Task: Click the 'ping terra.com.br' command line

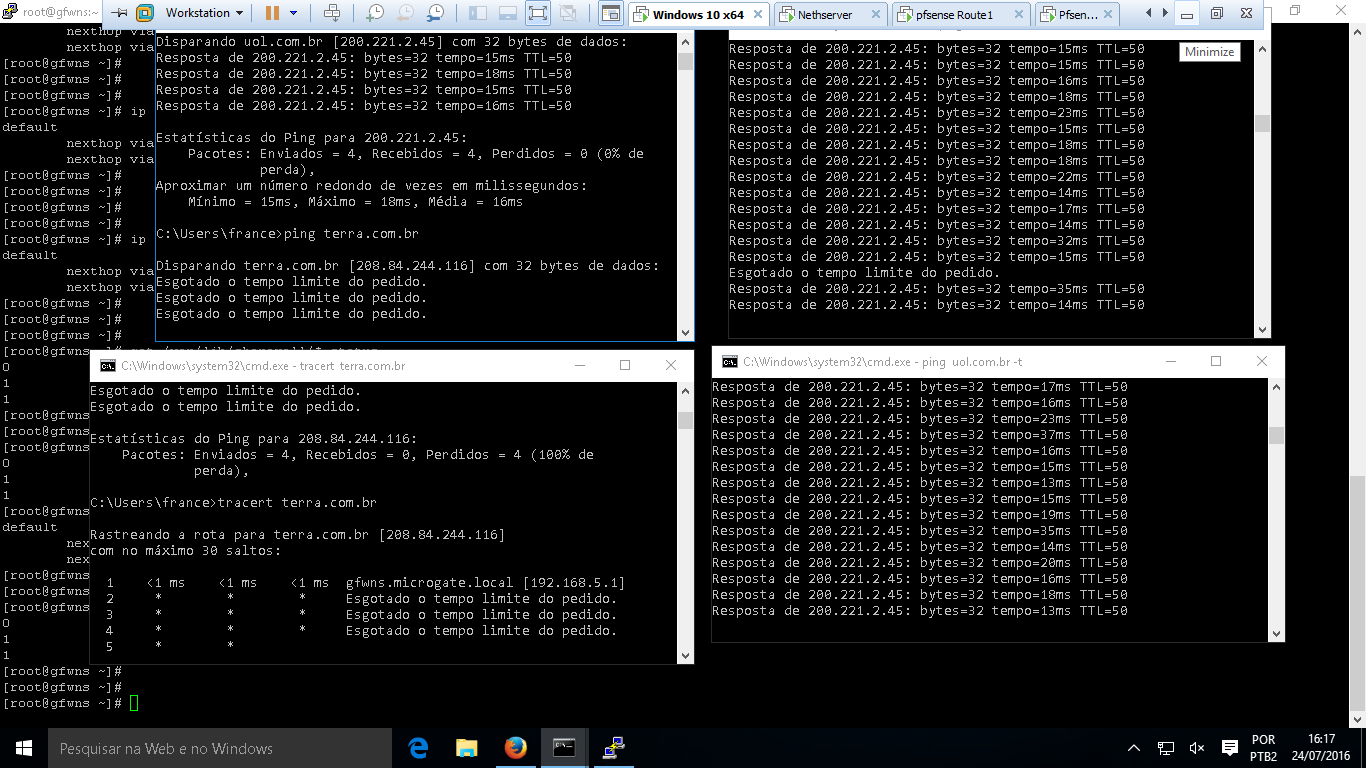Action: [x=287, y=234]
